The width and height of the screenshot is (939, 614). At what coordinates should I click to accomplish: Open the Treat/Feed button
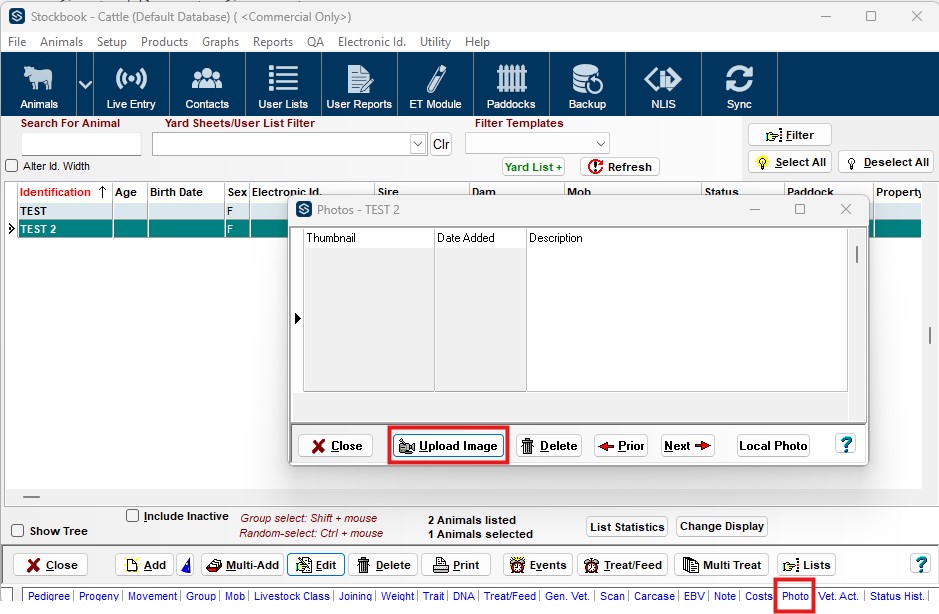tap(623, 565)
